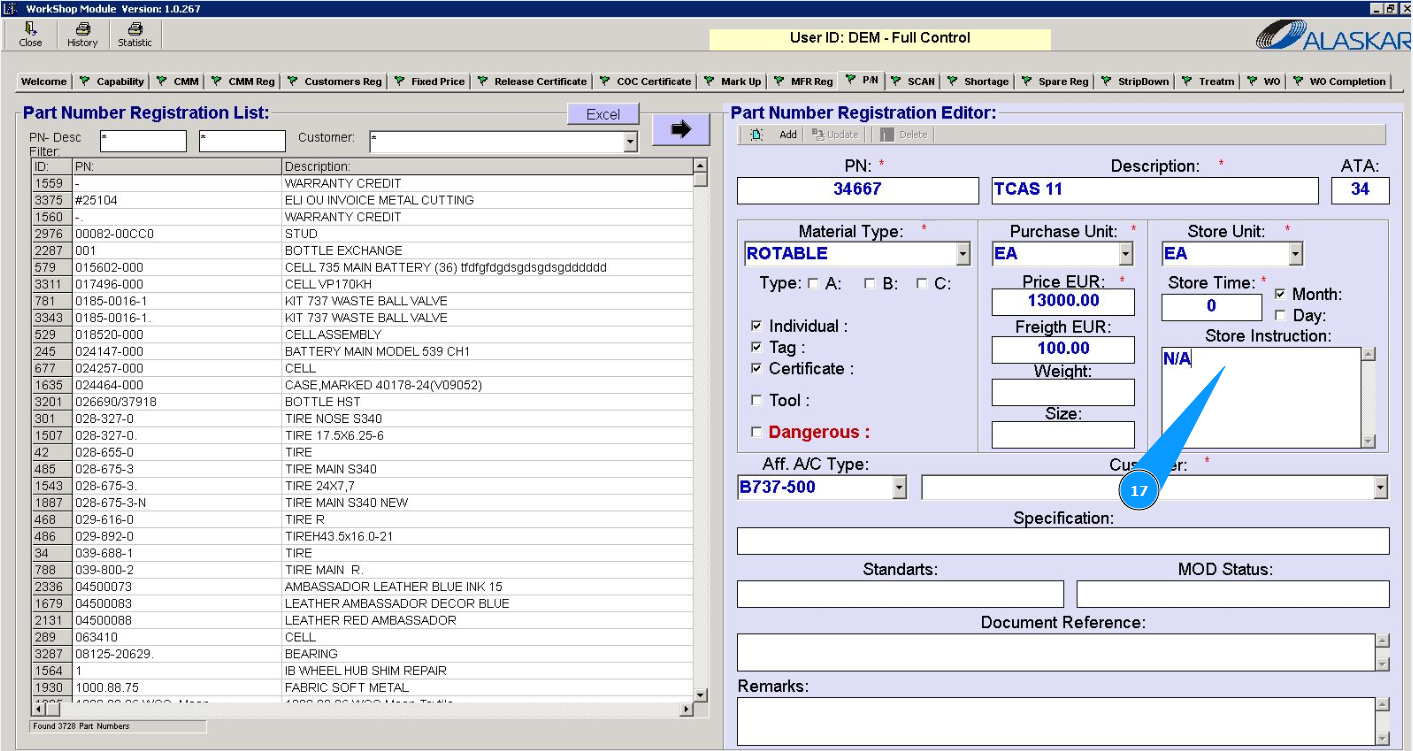
Task: Click the Close icon in top toolbar
Action: click(x=30, y=30)
